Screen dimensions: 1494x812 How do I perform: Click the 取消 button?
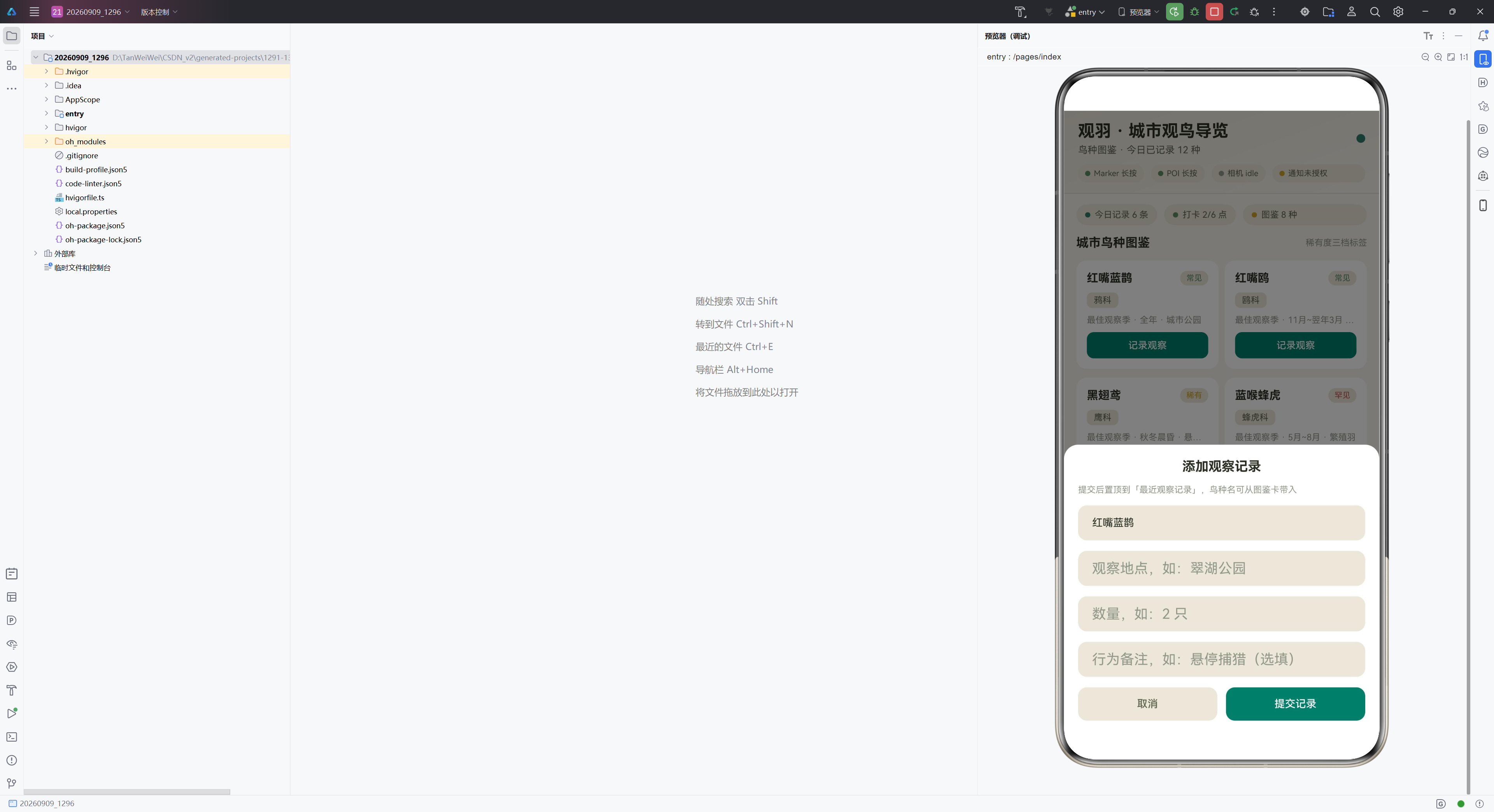(1147, 703)
